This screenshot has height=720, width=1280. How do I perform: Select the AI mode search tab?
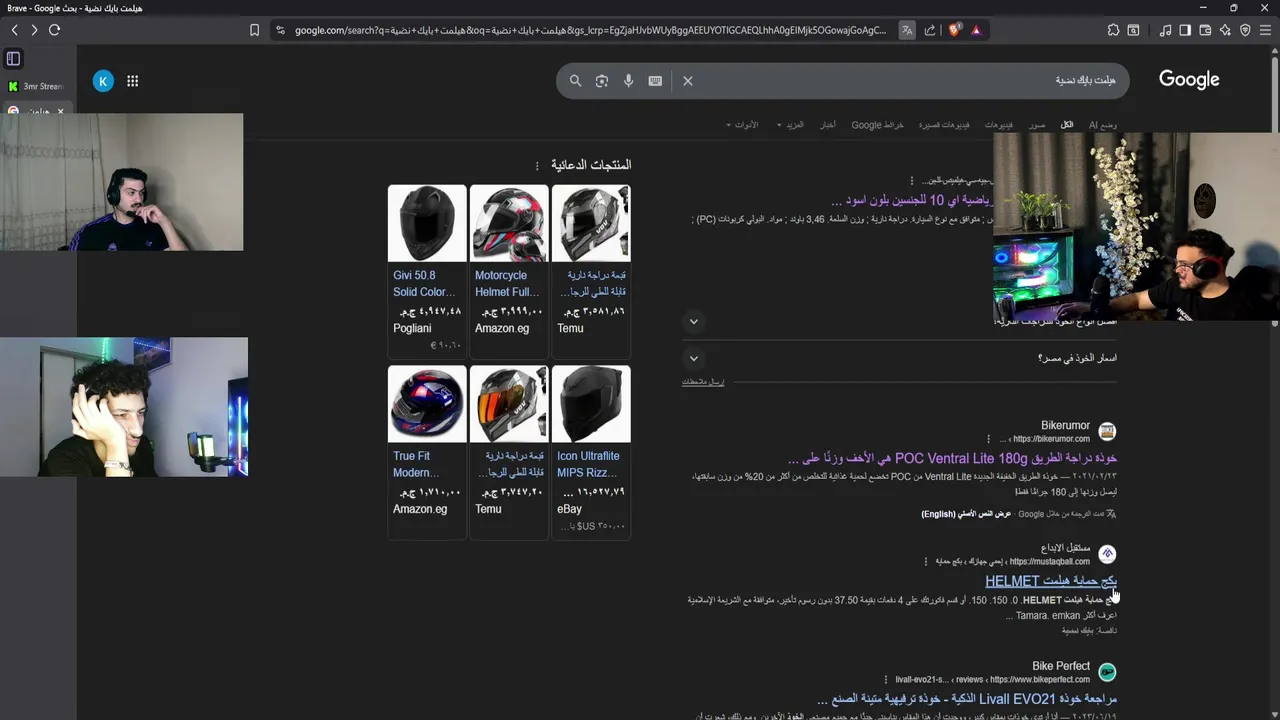[x=1102, y=125]
